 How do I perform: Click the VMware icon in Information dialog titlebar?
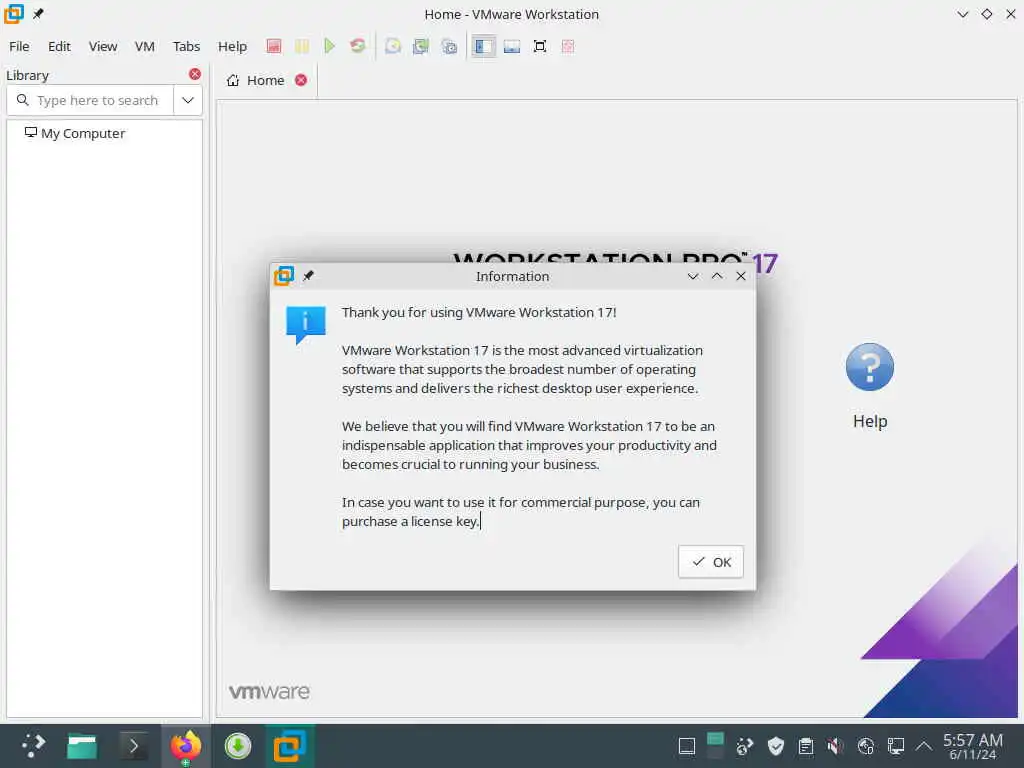[284, 276]
